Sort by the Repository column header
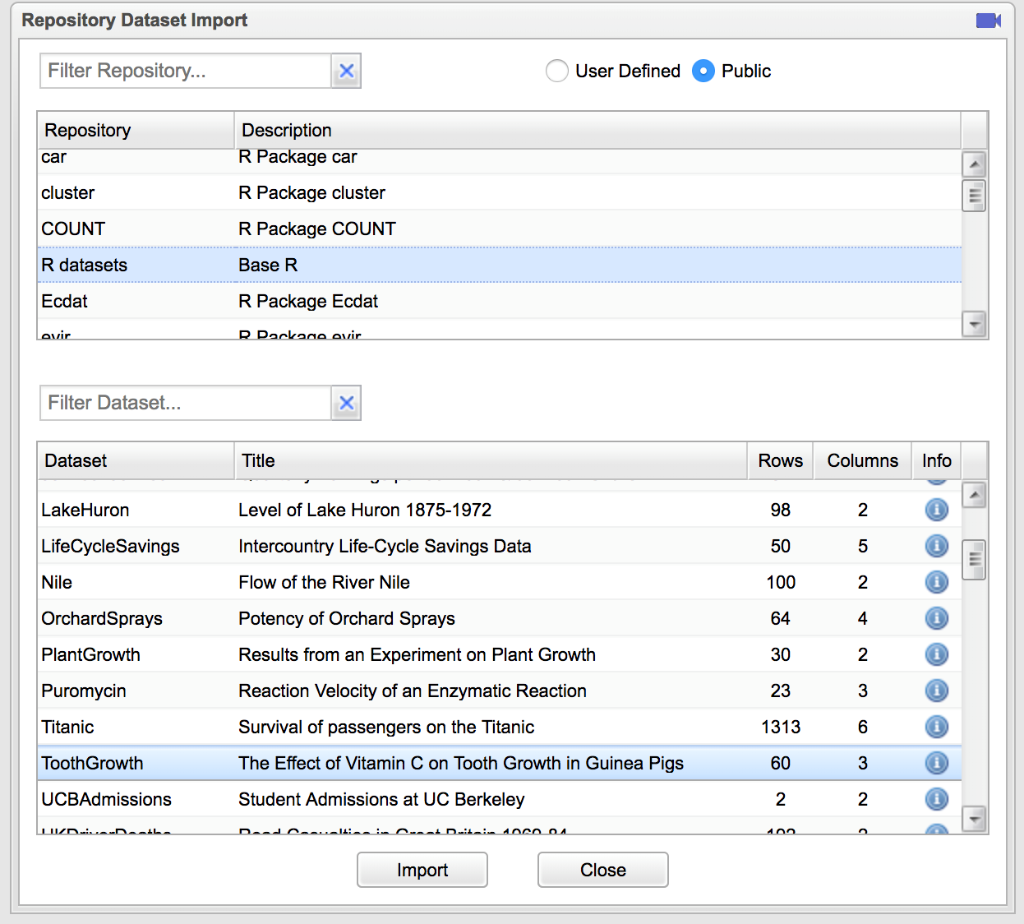Screen dimensions: 1024x924 (136, 130)
